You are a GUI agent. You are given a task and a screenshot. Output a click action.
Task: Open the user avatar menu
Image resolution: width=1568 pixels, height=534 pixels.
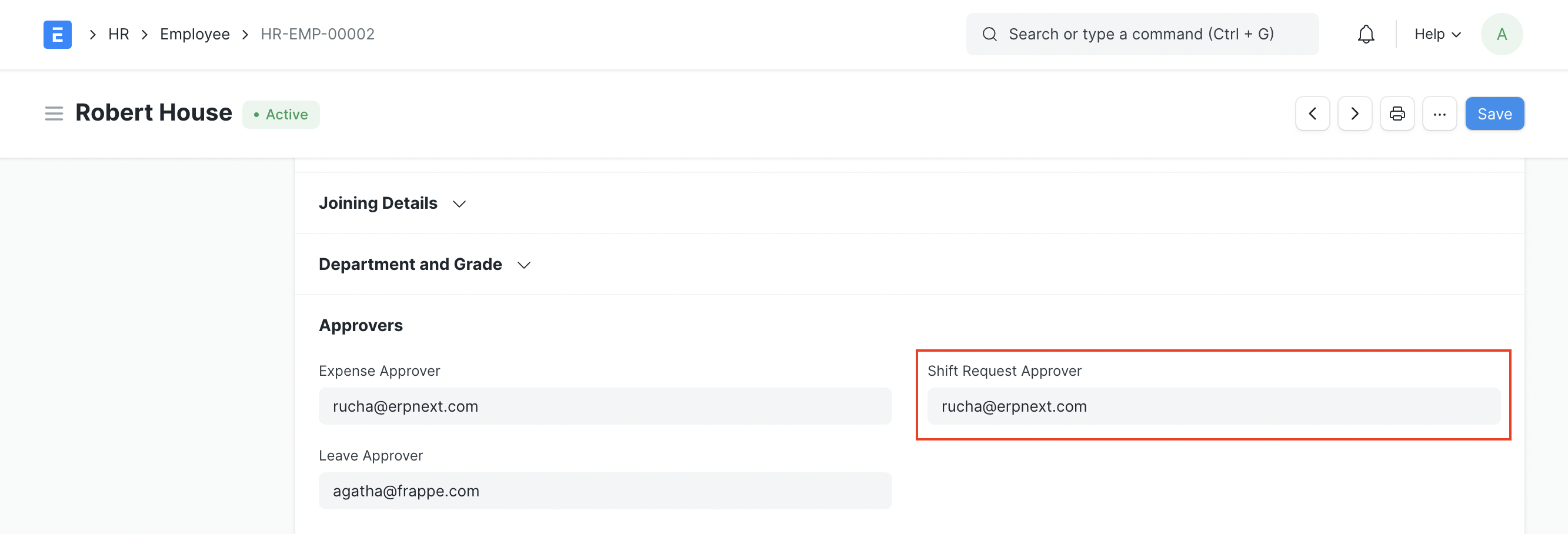click(x=1501, y=34)
